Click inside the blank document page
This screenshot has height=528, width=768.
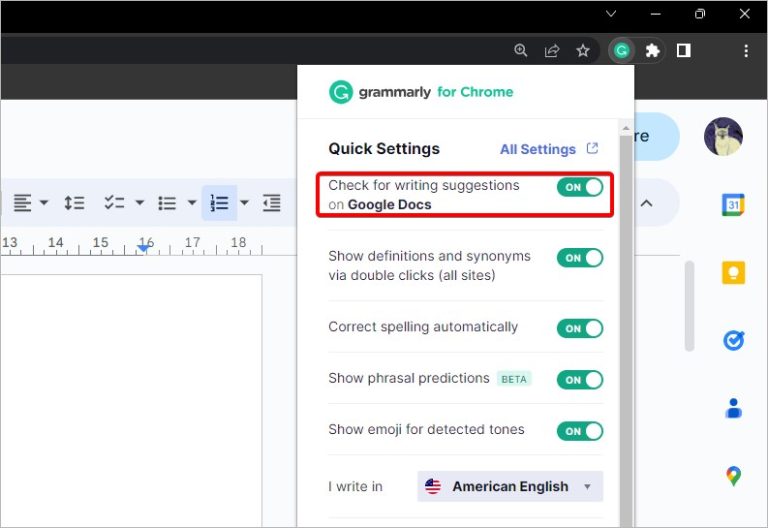pyautogui.click(x=131, y=401)
